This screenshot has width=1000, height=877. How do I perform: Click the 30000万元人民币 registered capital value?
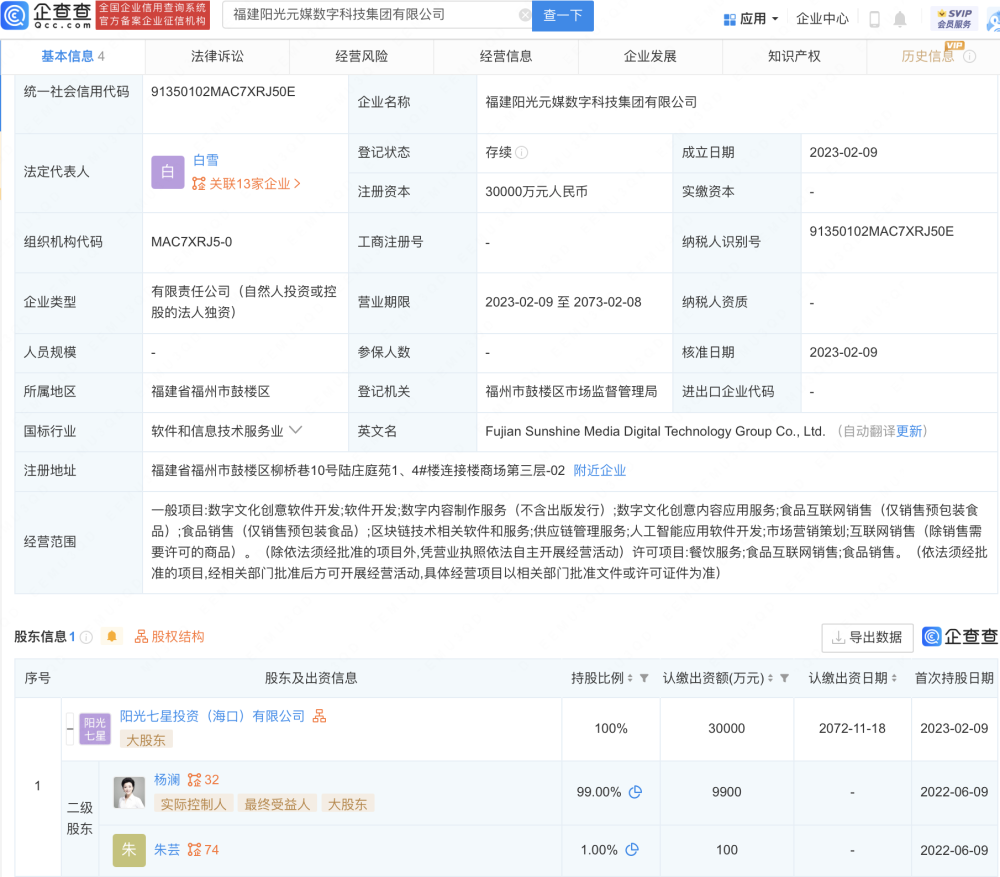point(536,192)
